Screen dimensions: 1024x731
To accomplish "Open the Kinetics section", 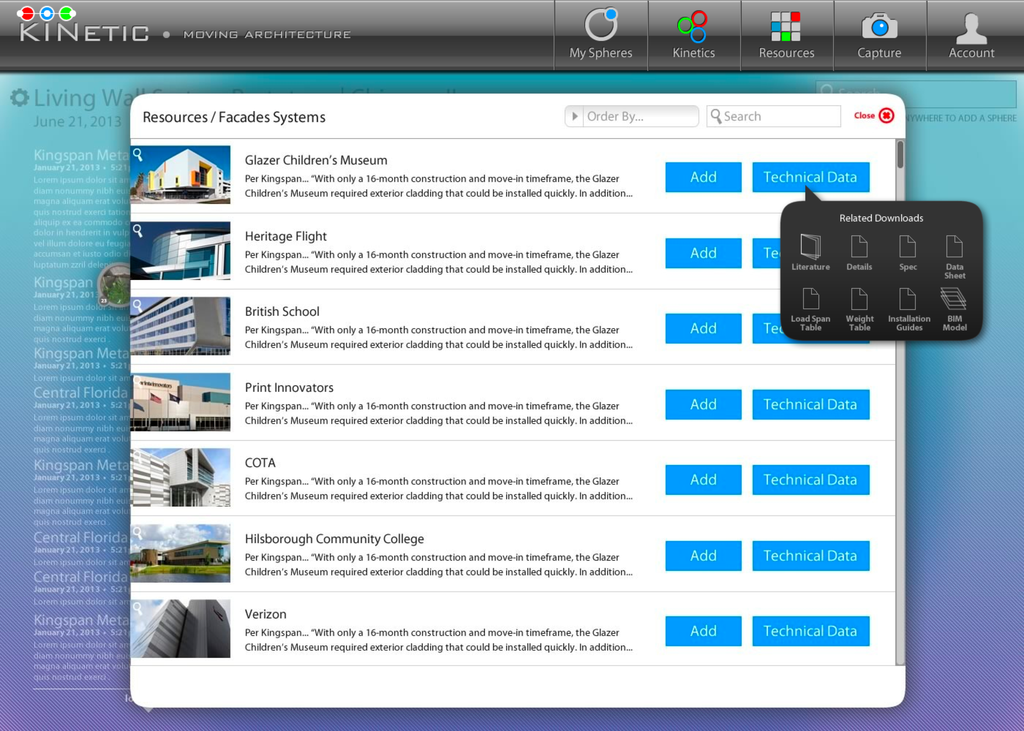I will (x=694, y=35).
